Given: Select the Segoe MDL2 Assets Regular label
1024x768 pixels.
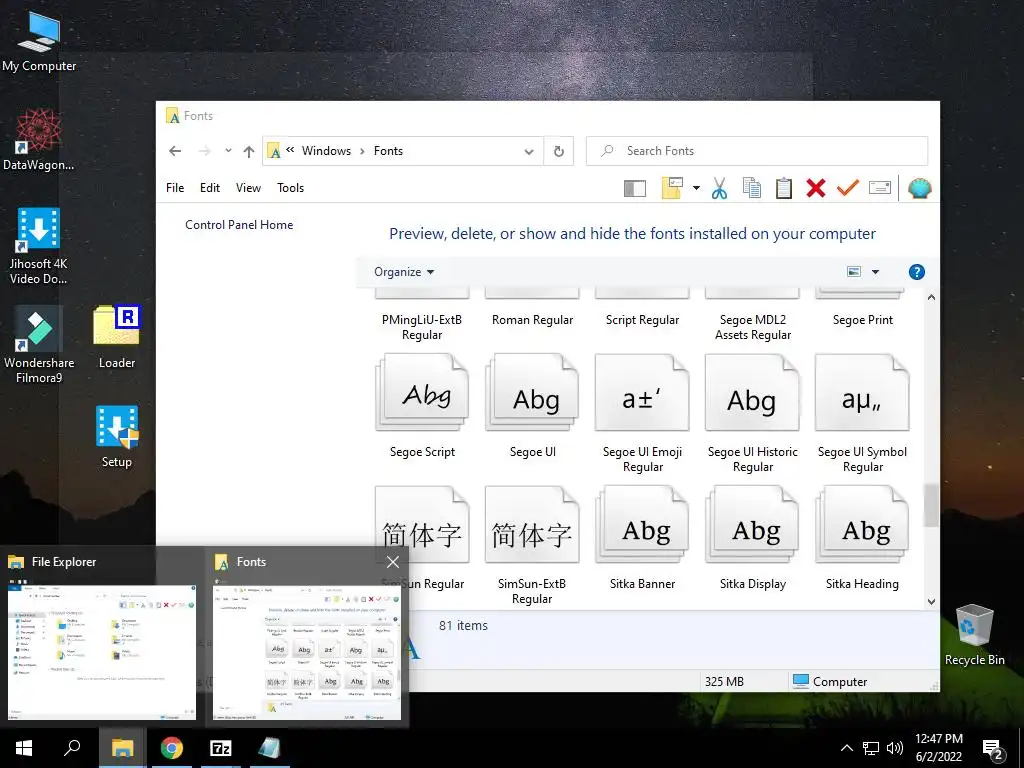Looking at the screenshot, I should 752,327.
